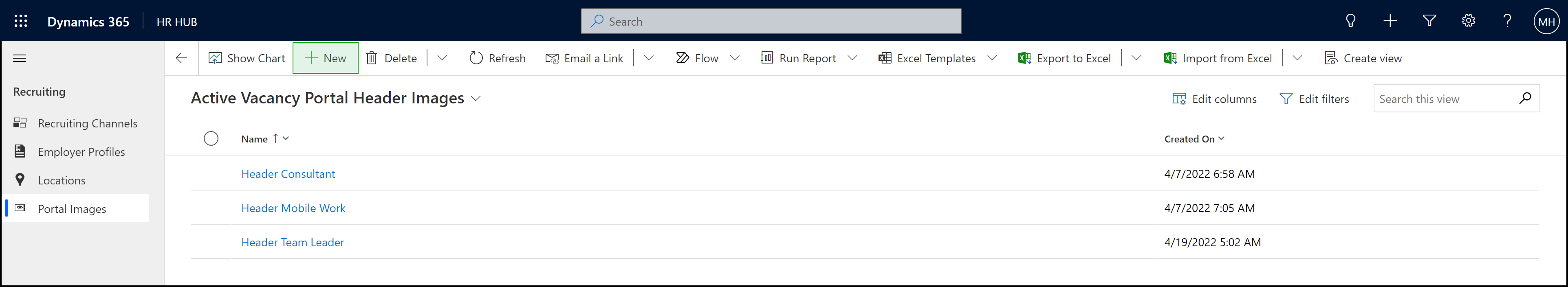Open advanced find funnel icon

[1429, 21]
